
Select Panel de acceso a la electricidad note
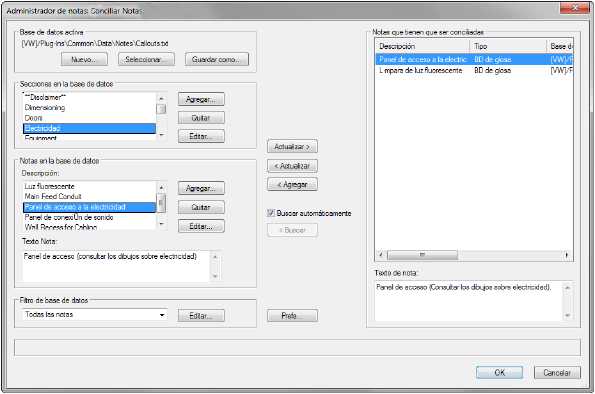point(90,207)
